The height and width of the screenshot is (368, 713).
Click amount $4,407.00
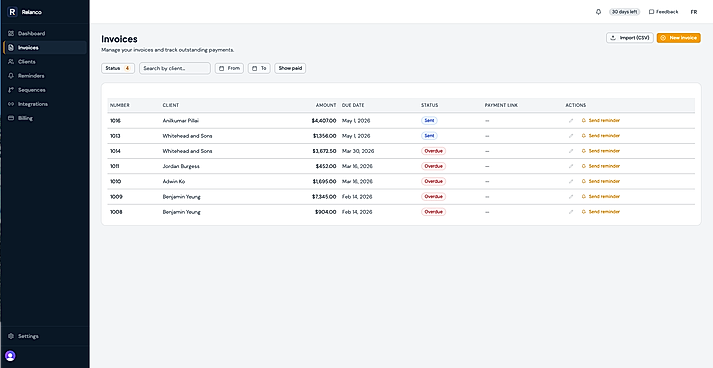(x=324, y=121)
